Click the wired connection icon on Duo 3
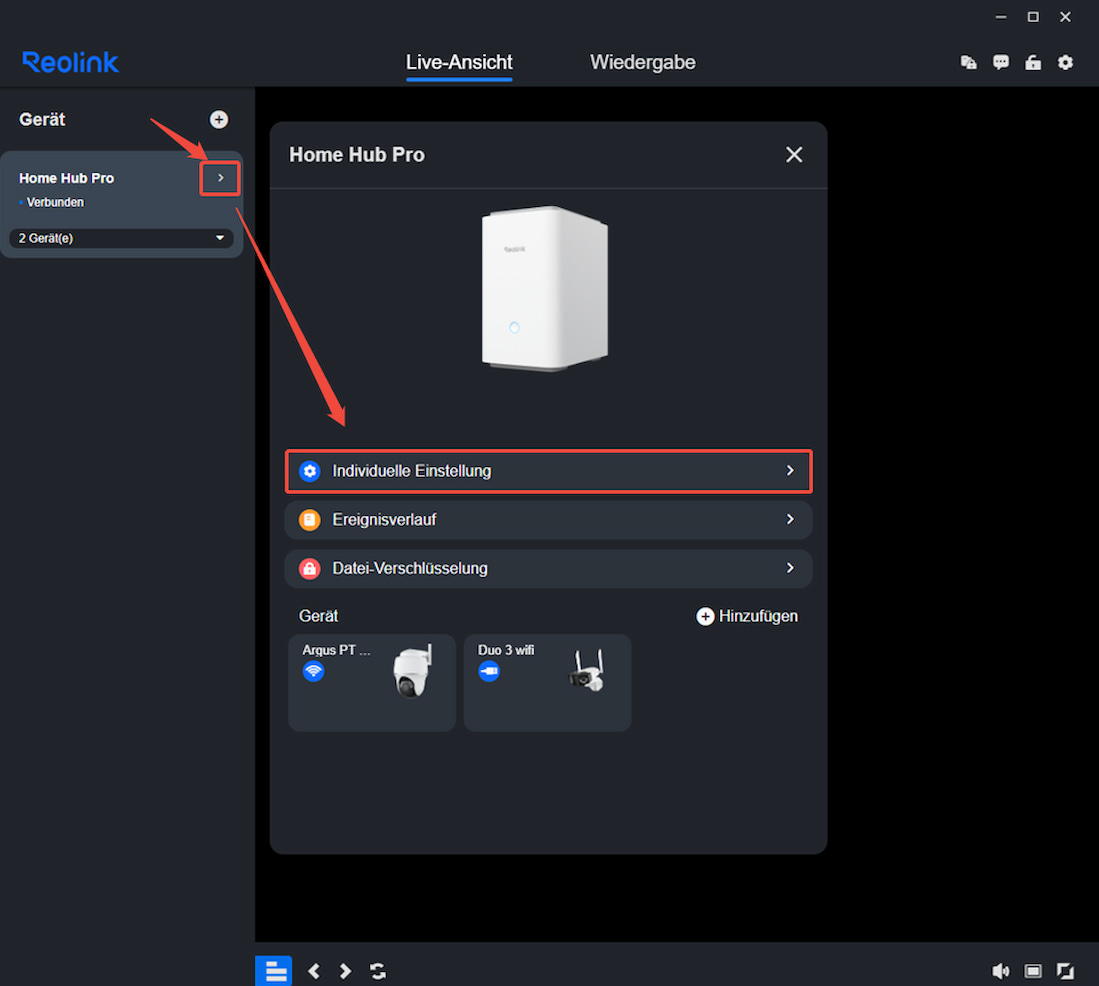1099x986 pixels. [489, 671]
